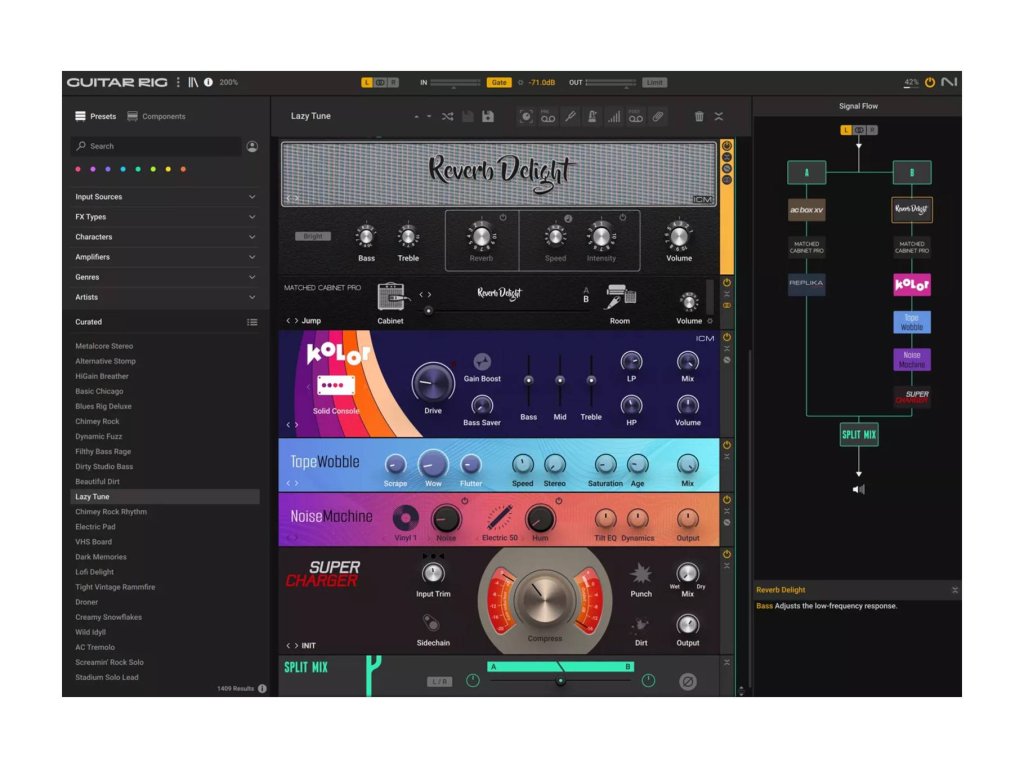
Task: Collapse the Supercharger module
Action: (x=727, y=566)
